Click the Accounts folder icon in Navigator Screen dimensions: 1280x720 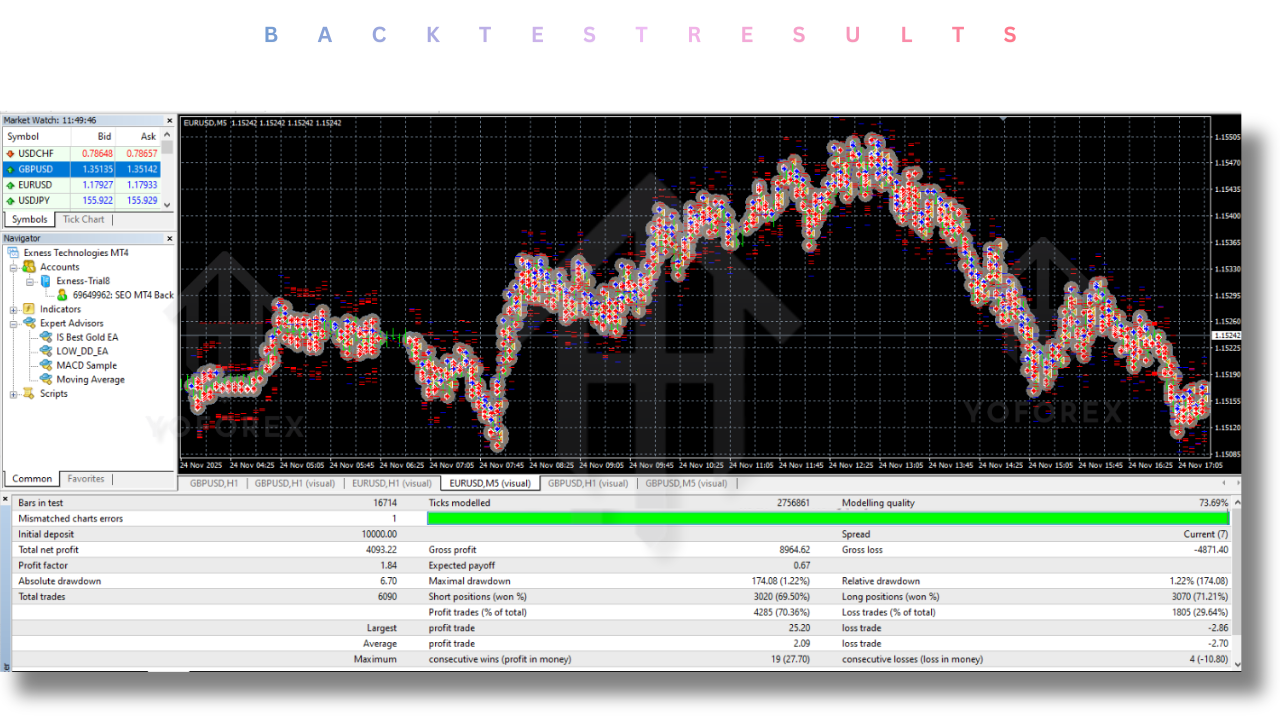[x=29, y=267]
